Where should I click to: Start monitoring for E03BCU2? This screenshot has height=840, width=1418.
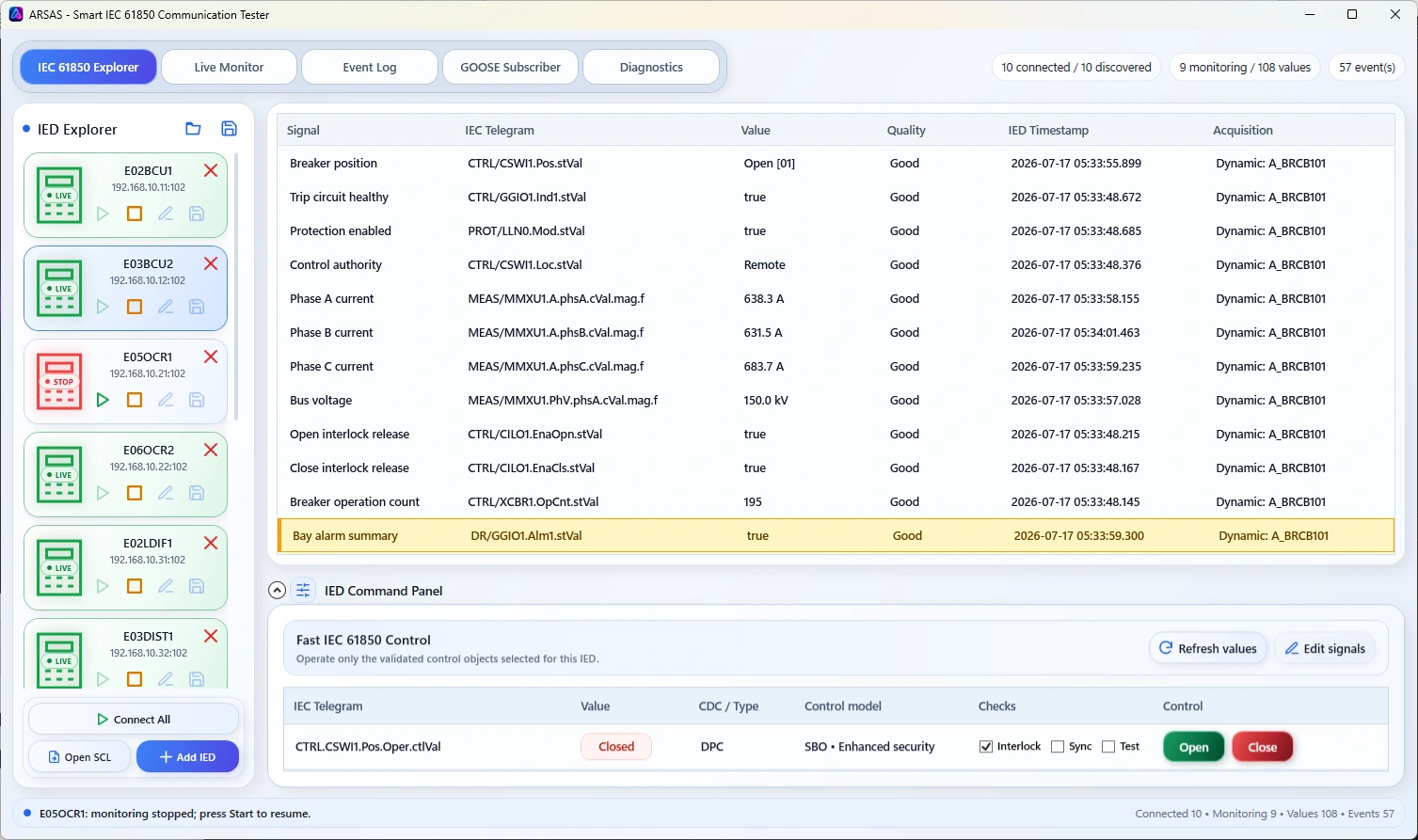click(103, 307)
